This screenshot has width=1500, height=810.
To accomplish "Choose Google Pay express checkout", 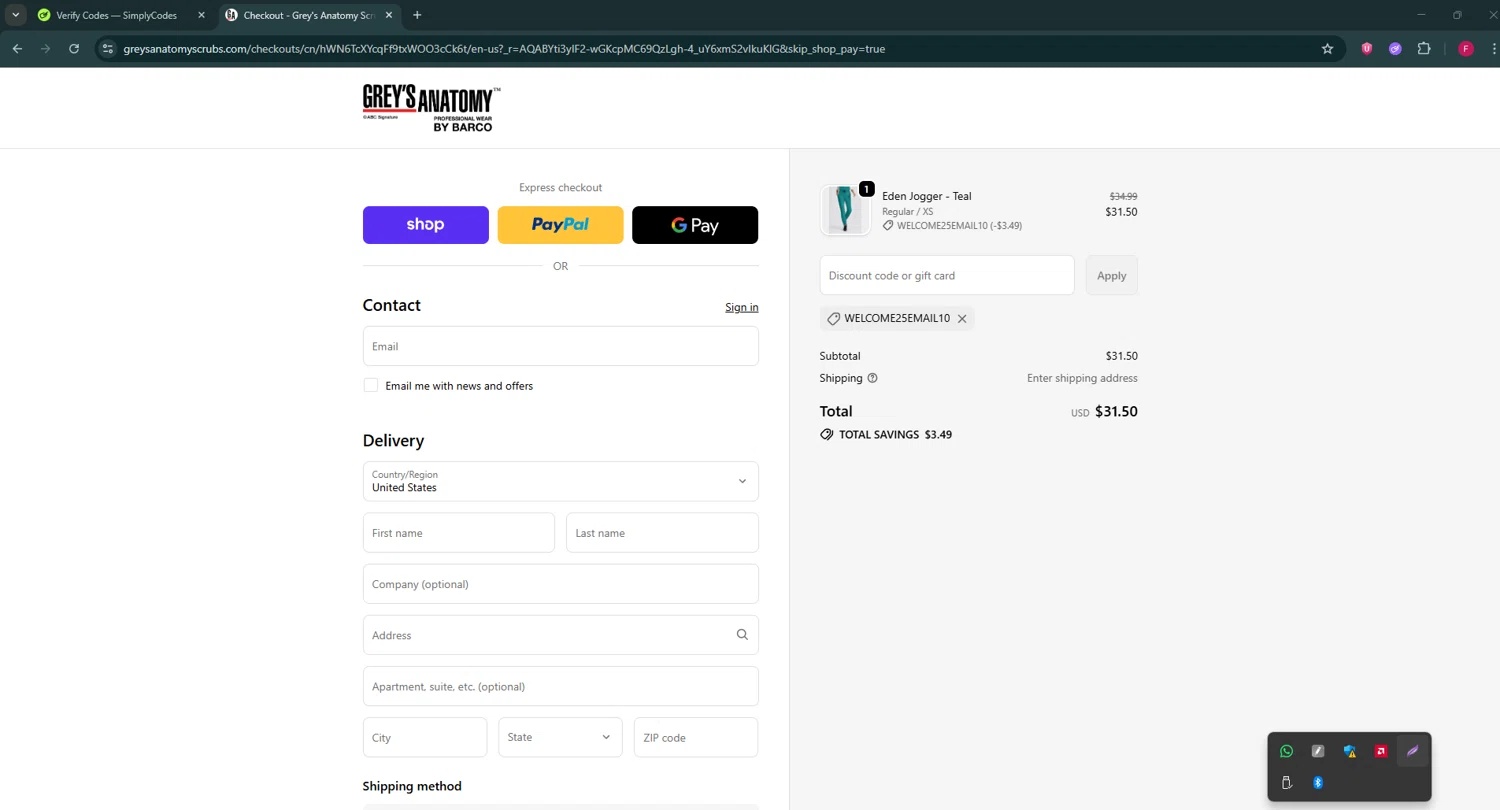I will point(695,225).
